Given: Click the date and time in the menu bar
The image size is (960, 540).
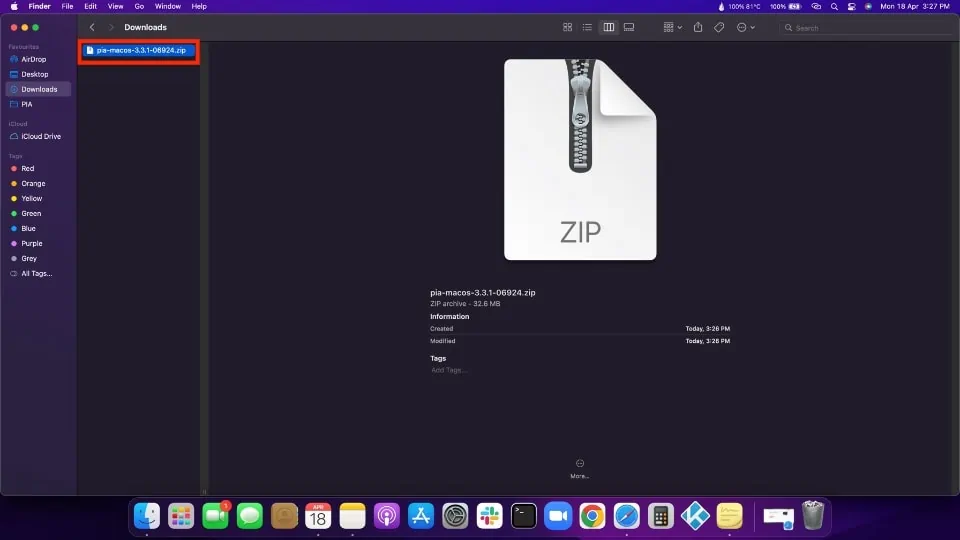Looking at the screenshot, I should click(x=915, y=6).
